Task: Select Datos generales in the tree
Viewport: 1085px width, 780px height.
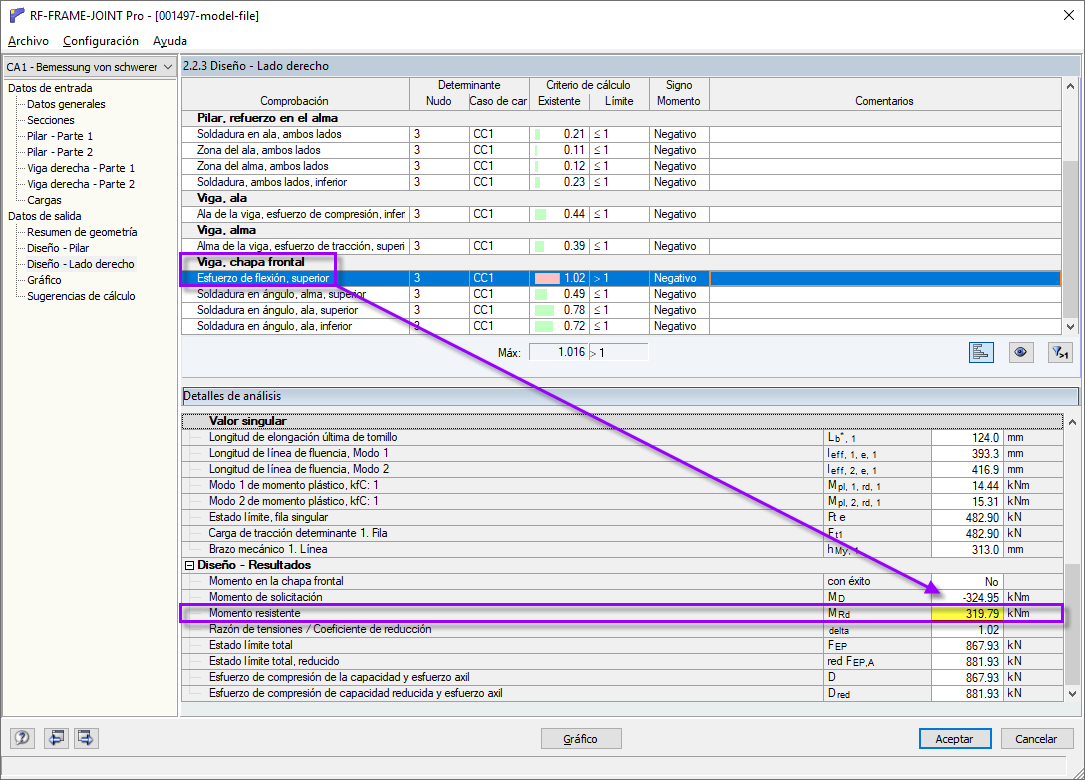Action: pyautogui.click(x=66, y=104)
